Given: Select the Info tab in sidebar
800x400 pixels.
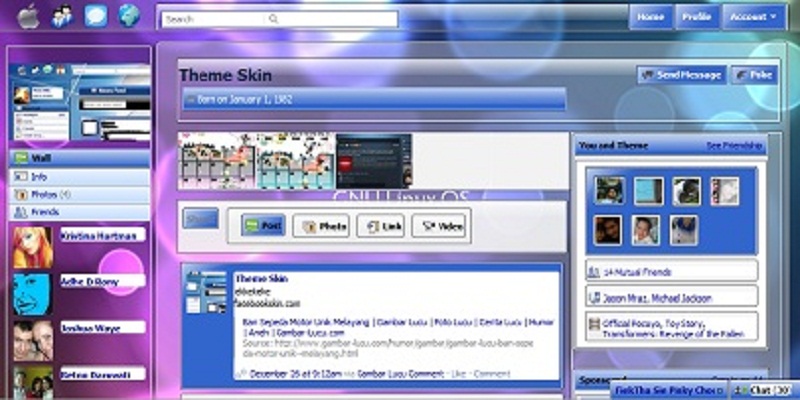Looking at the screenshot, I should 80,177.
